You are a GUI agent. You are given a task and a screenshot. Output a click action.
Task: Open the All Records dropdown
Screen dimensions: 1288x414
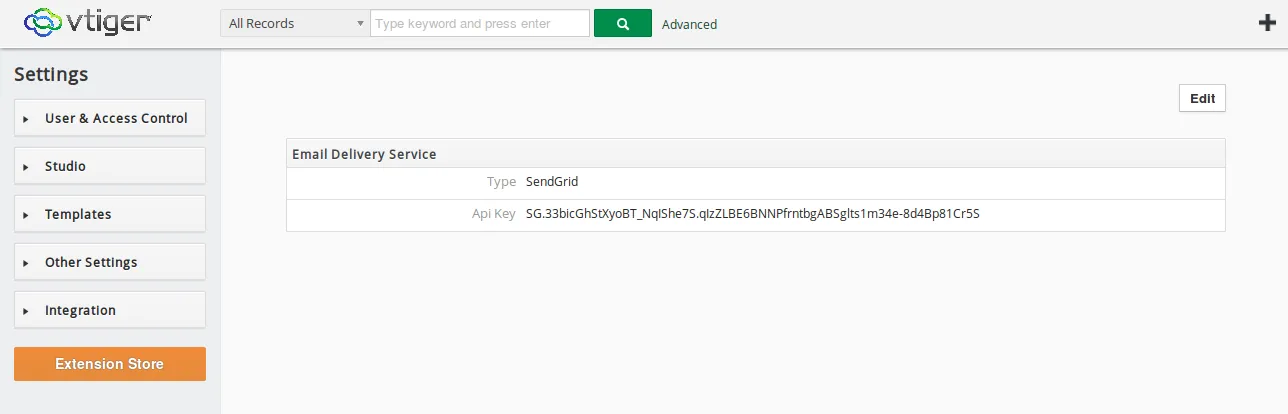coord(295,23)
